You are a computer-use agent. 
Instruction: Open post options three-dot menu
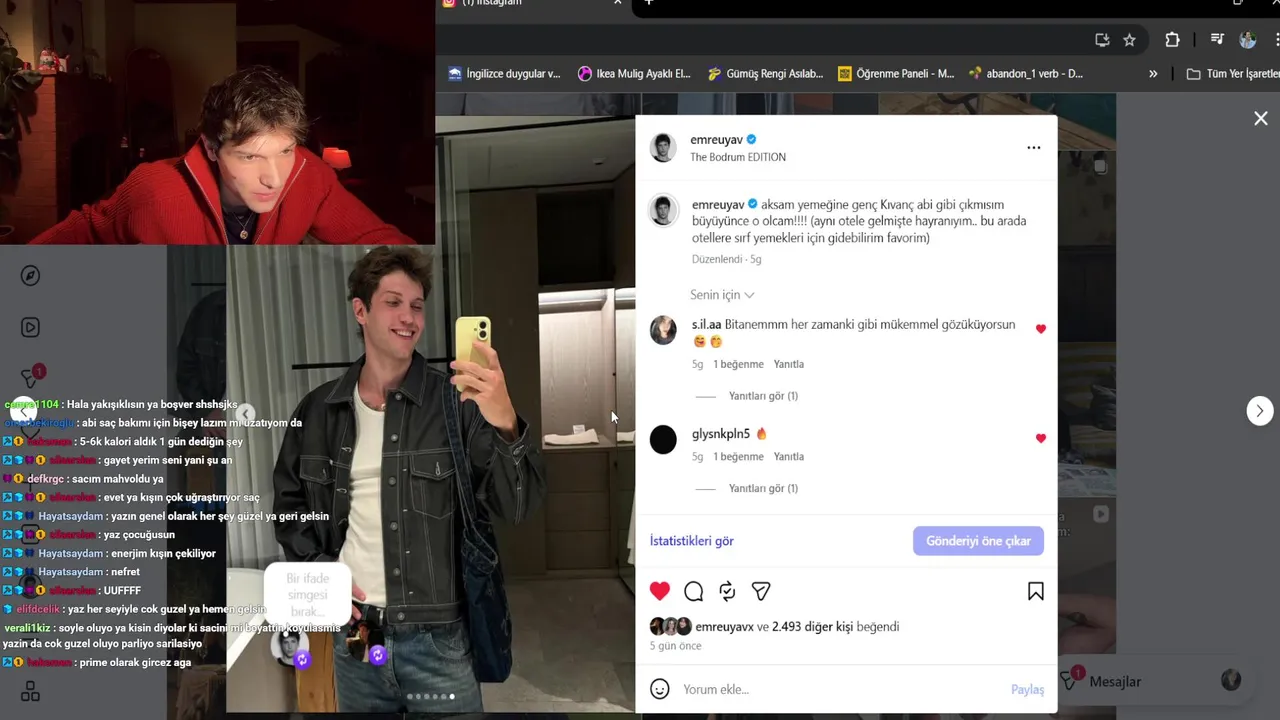tap(1034, 148)
